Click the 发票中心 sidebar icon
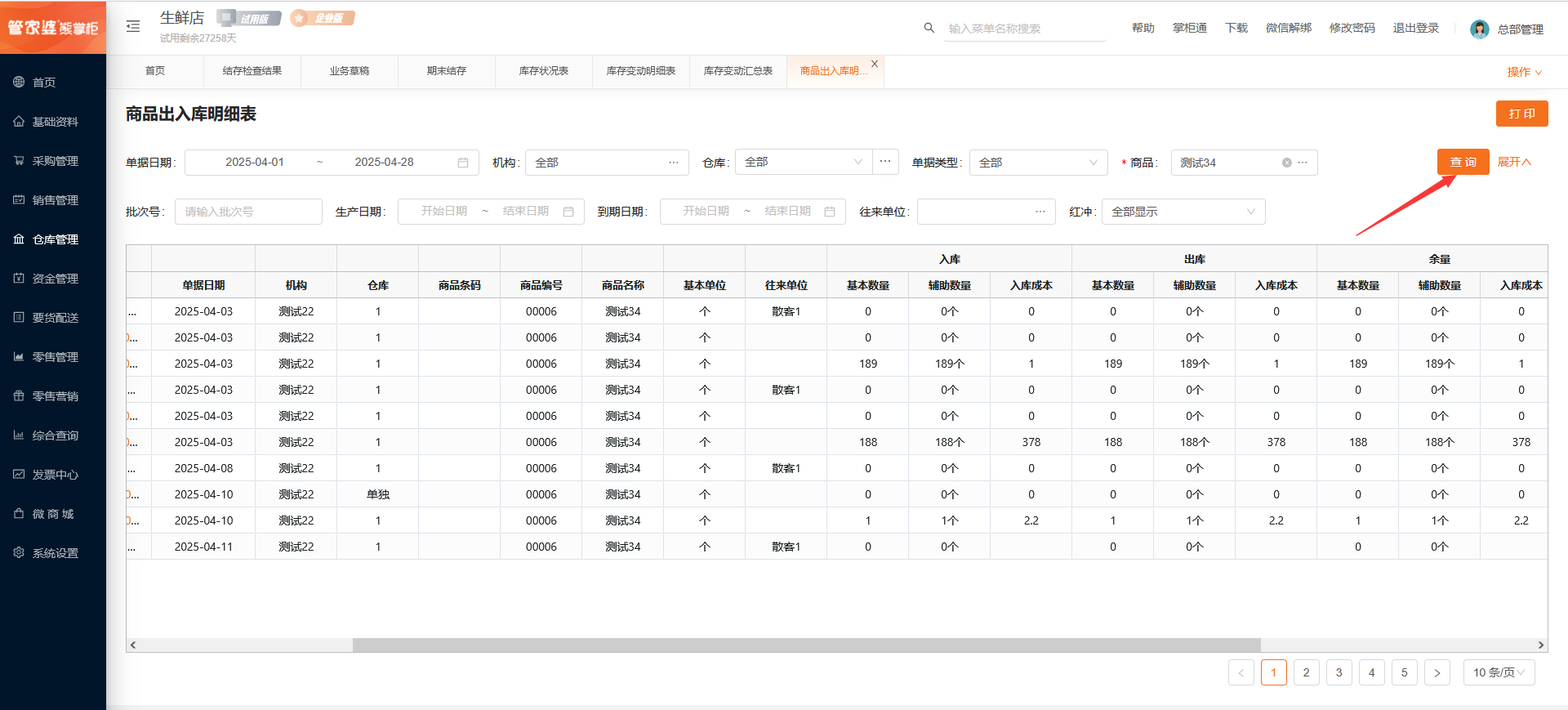1568x710 pixels. point(19,474)
